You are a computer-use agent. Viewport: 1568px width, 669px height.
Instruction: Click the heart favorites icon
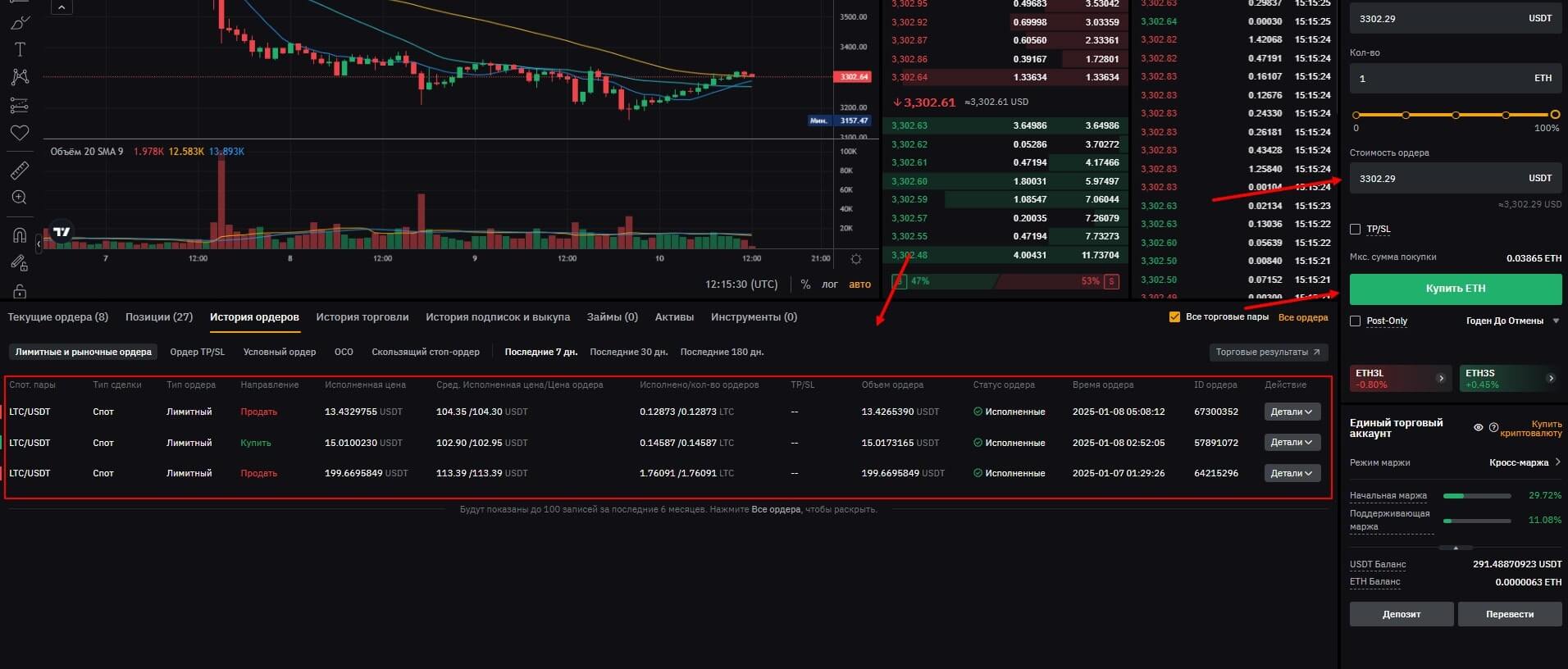pyautogui.click(x=20, y=133)
